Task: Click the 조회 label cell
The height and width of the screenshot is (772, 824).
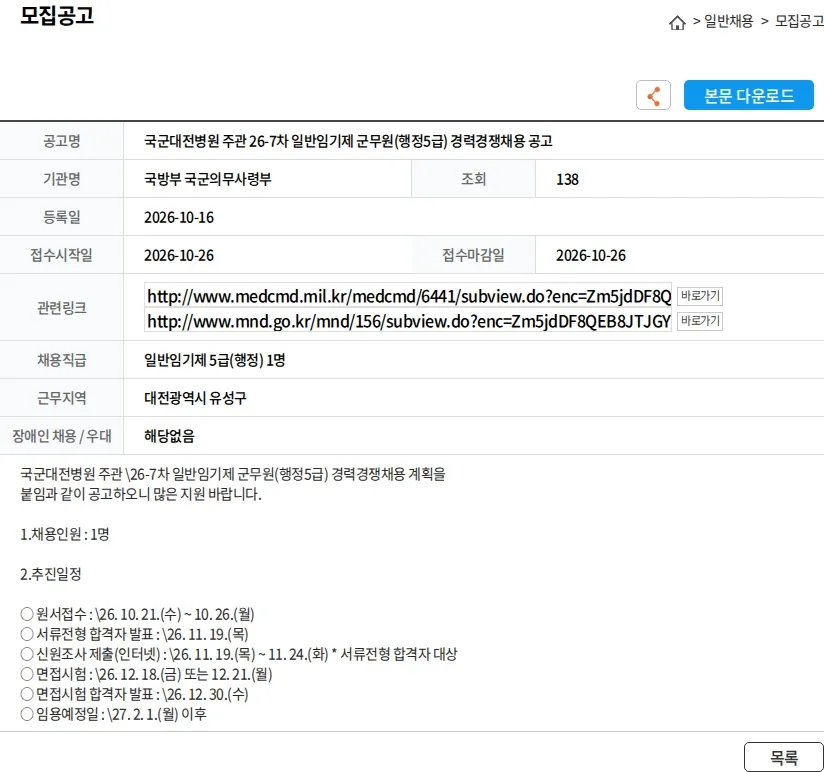Action: (473, 179)
